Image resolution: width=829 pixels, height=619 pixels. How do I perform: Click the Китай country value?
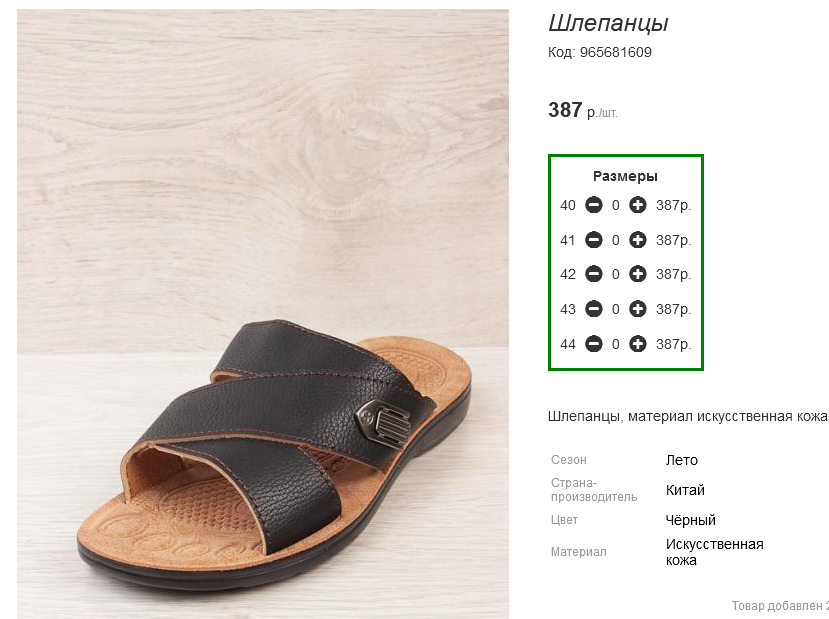point(685,490)
